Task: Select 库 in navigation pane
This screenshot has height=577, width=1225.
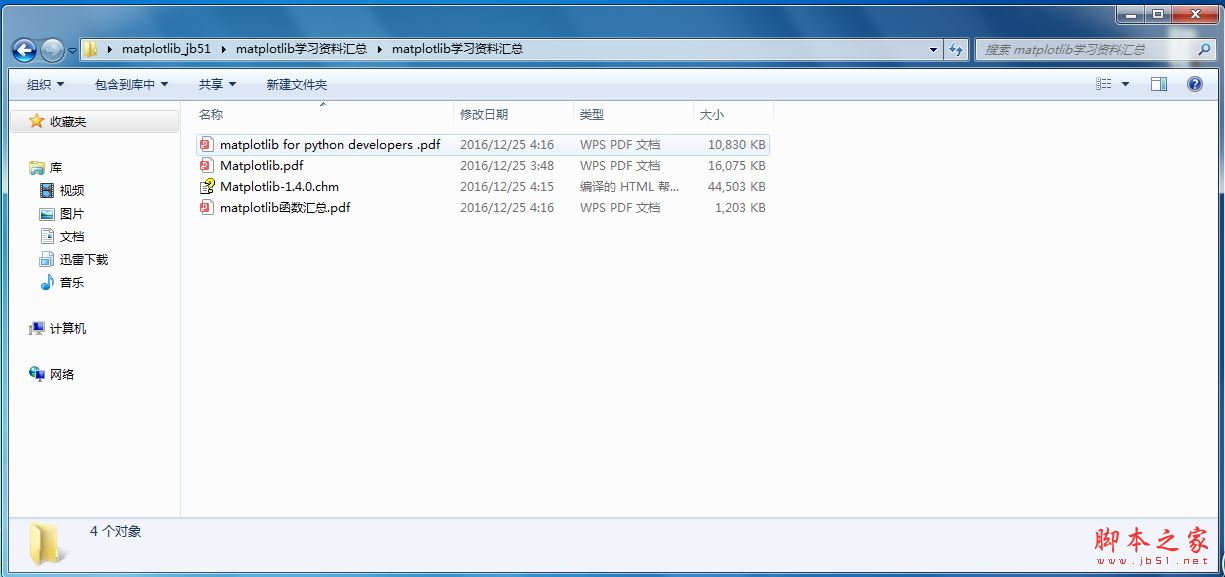Action: coord(56,168)
